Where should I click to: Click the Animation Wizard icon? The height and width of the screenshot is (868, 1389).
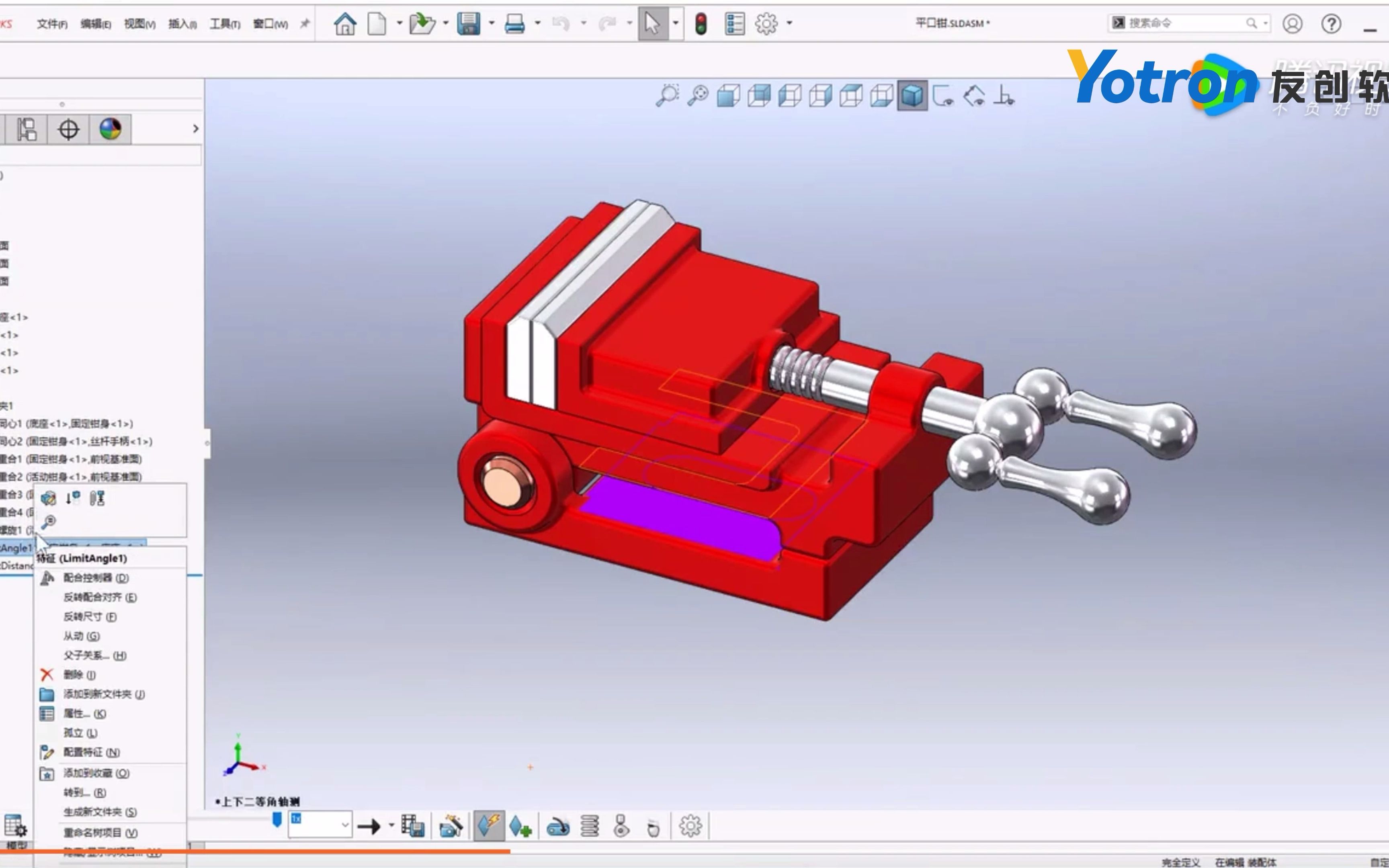[451, 826]
